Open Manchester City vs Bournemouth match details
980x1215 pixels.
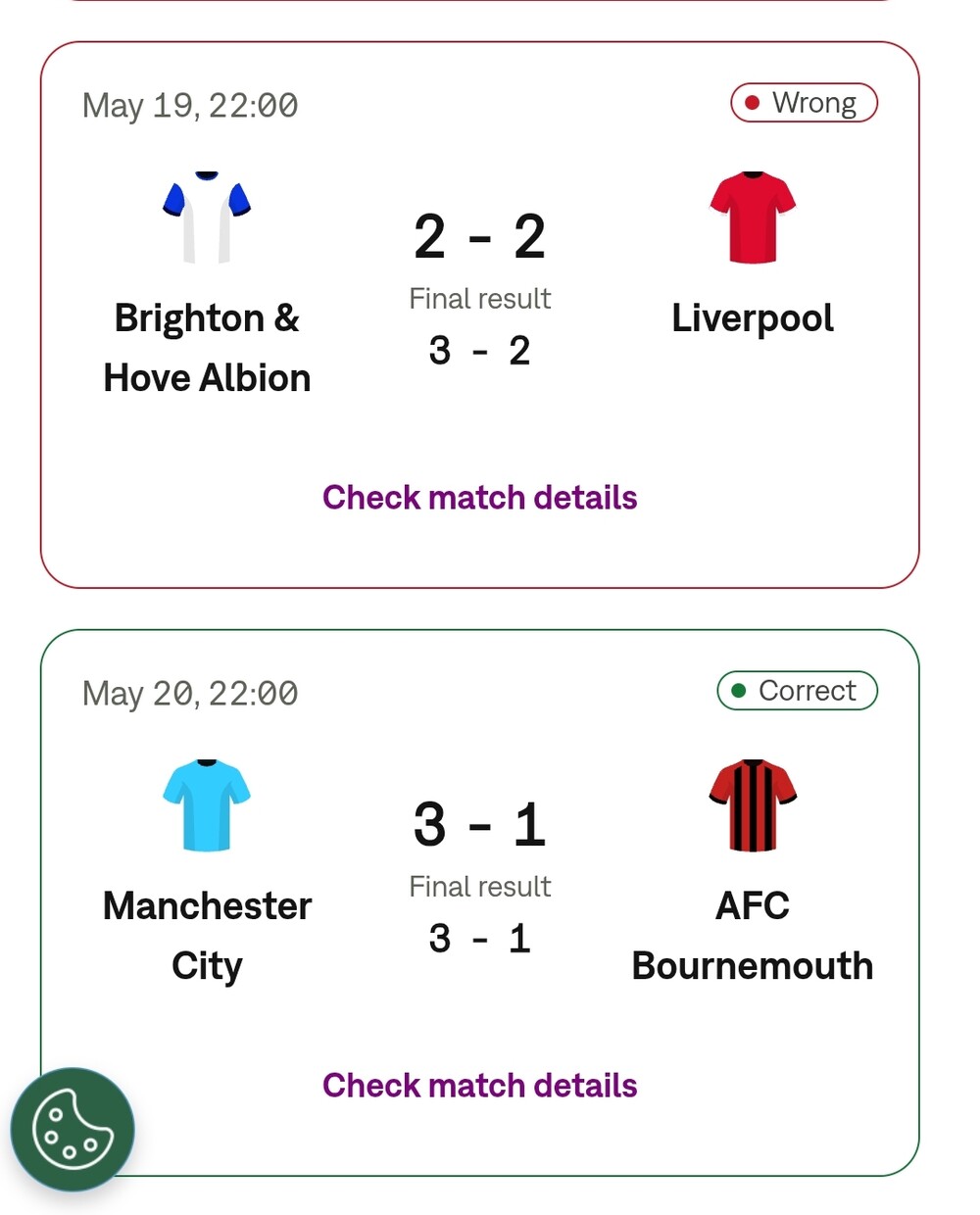[x=480, y=1086]
